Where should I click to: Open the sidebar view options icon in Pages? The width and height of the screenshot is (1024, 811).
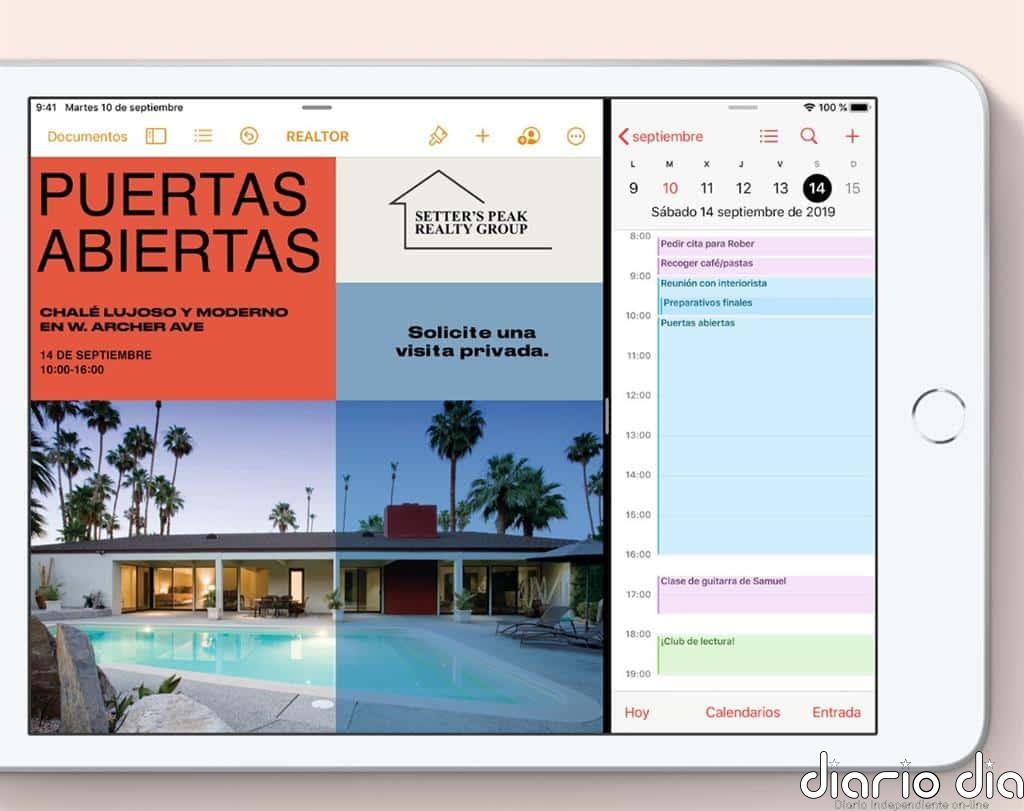pyautogui.click(x=156, y=136)
